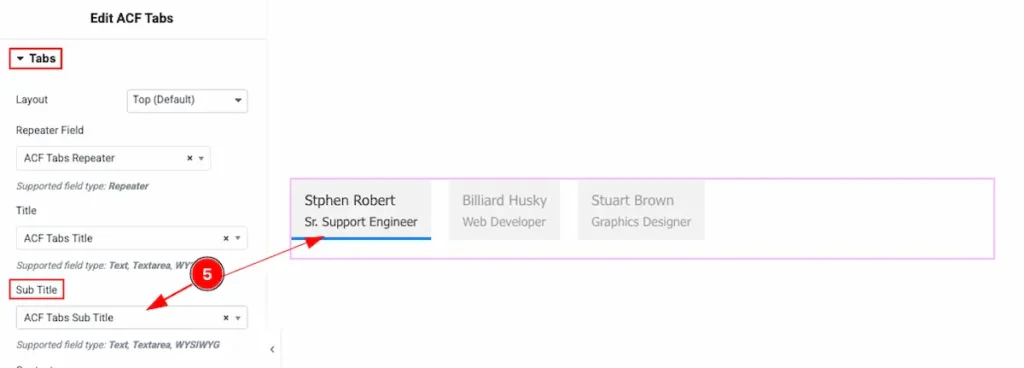Image resolution: width=1024 pixels, height=368 pixels.
Task: Click the step 5 annotation marker
Action: click(207, 275)
